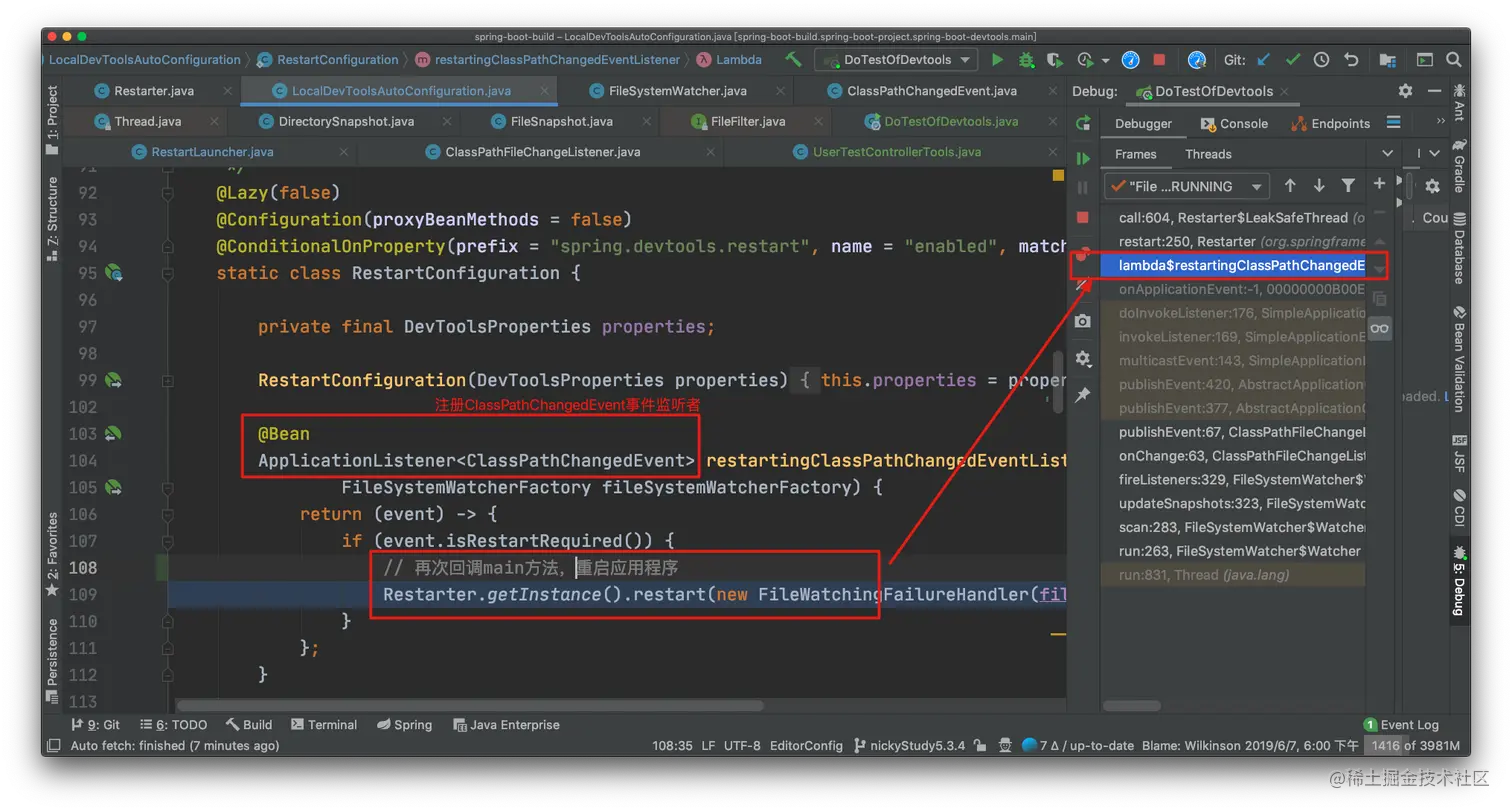Open Terminal tool window
This screenshot has height=811, width=1512.
tap(323, 725)
